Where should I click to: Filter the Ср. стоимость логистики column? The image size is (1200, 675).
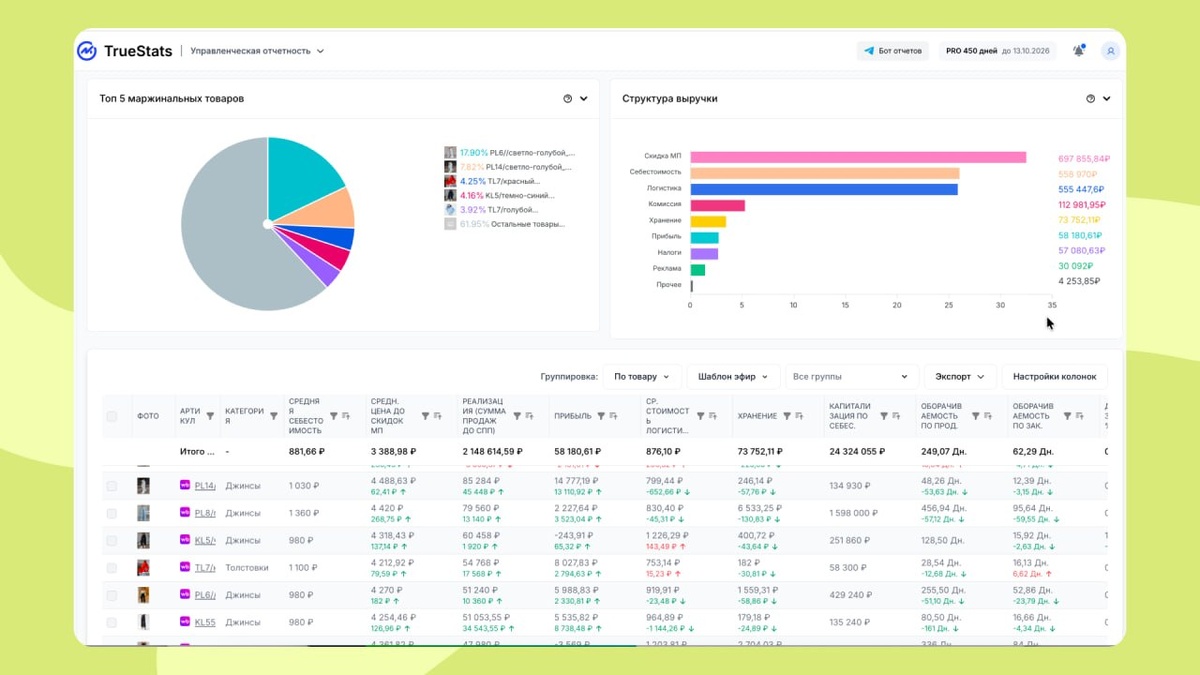coord(700,416)
